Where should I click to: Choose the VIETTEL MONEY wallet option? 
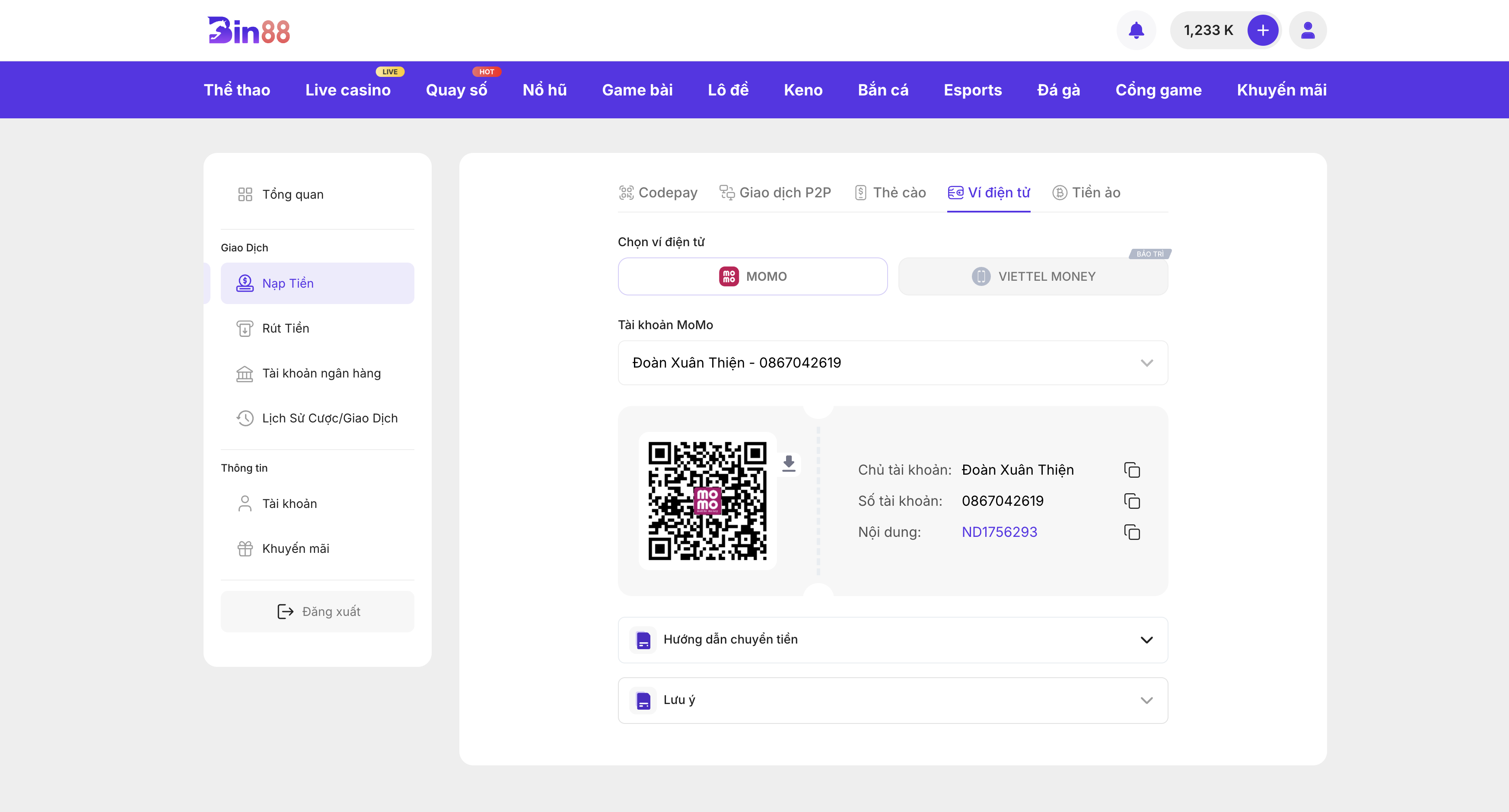click(1033, 276)
